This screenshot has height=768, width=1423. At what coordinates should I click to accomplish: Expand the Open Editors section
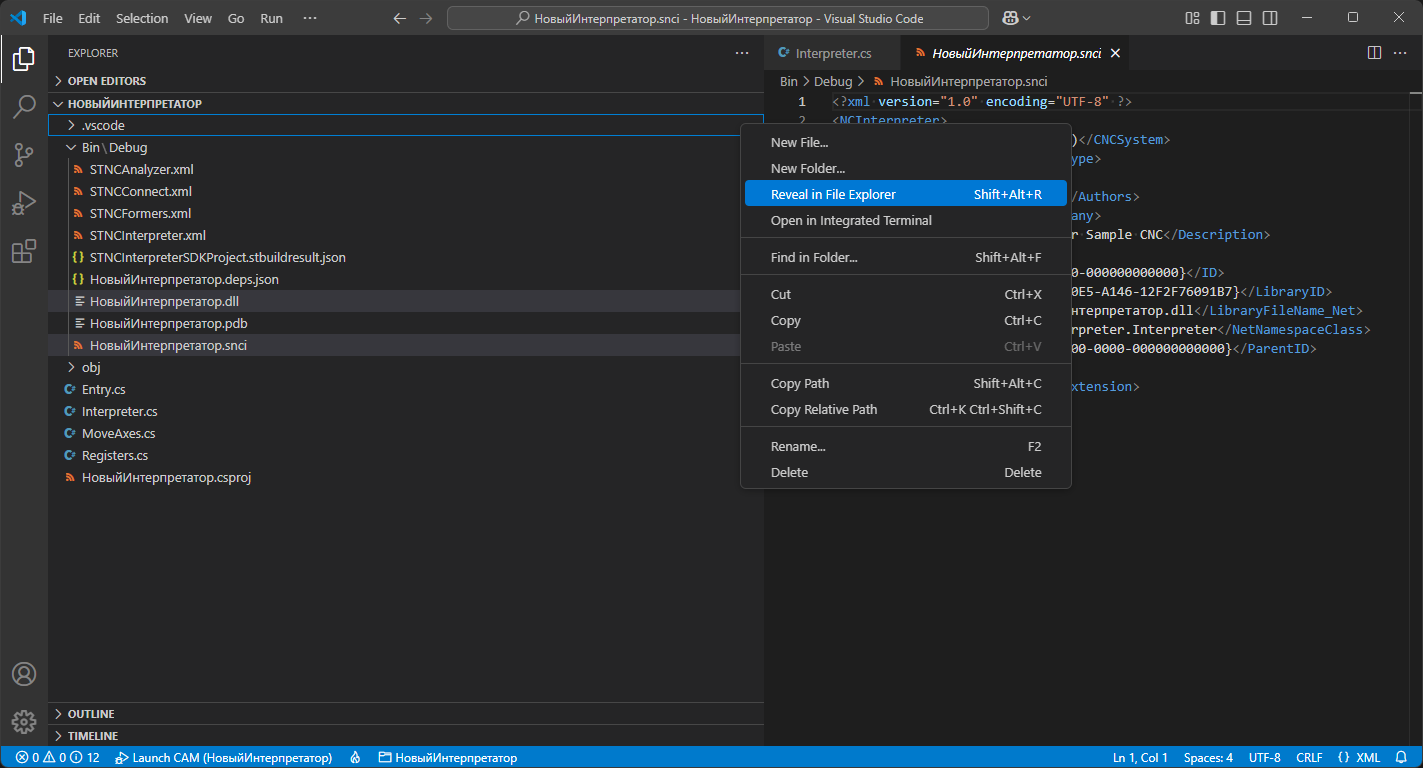(405, 81)
